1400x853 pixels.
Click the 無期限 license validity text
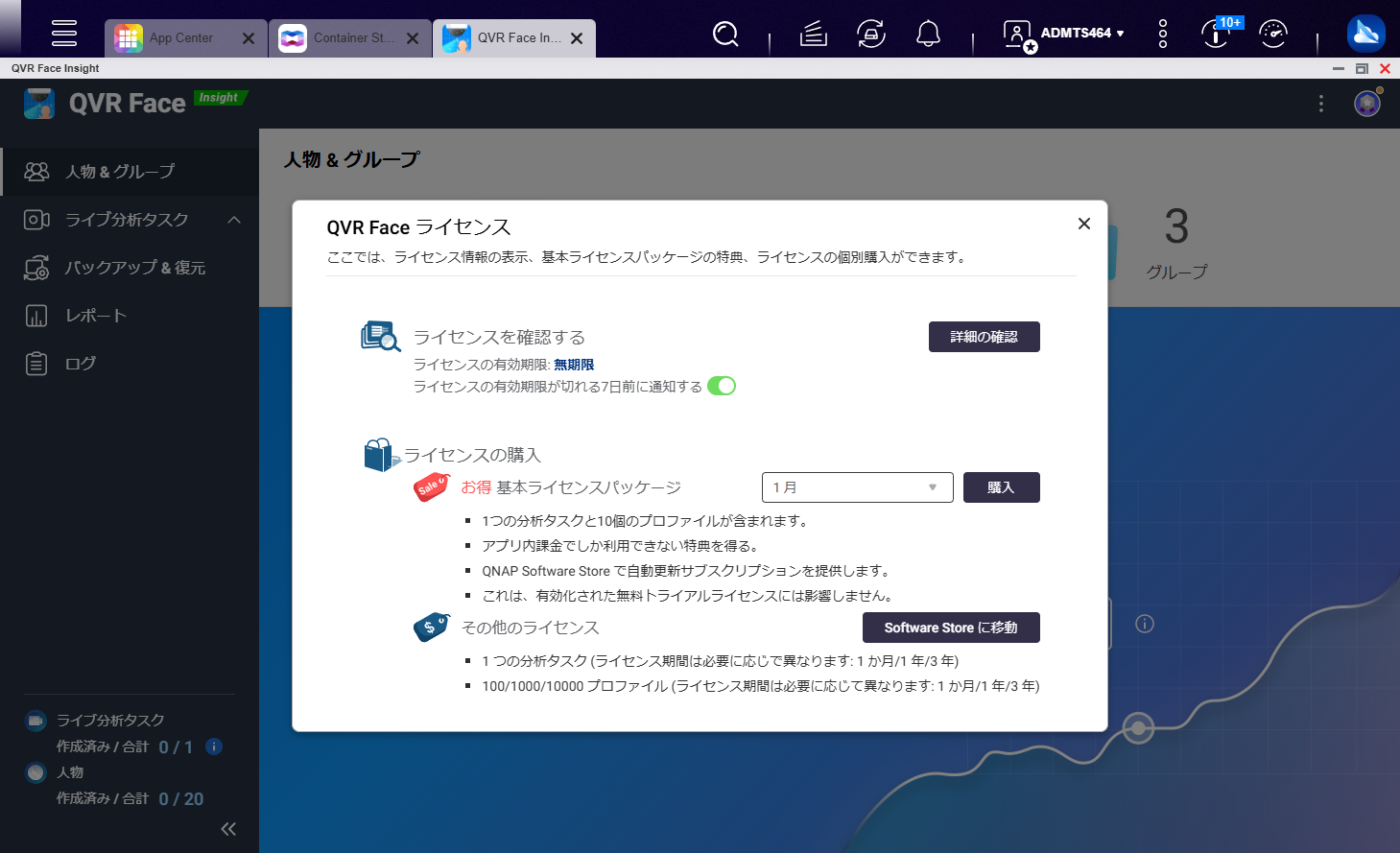pyautogui.click(x=574, y=365)
